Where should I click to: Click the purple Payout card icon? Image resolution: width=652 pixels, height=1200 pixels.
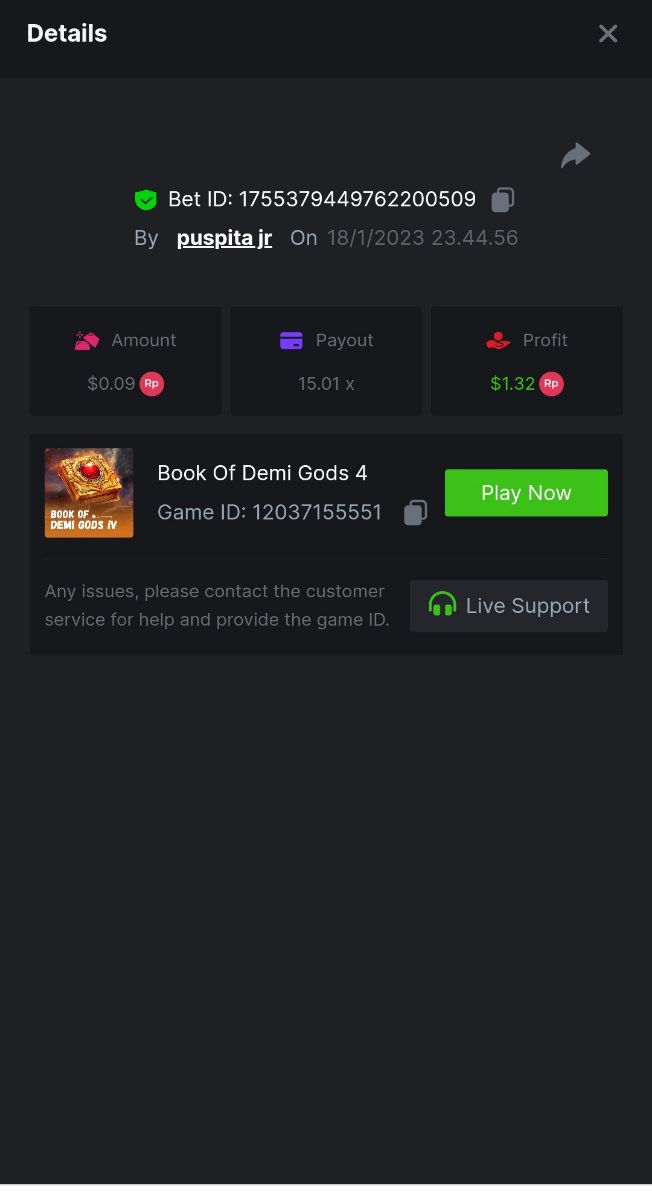click(x=291, y=341)
